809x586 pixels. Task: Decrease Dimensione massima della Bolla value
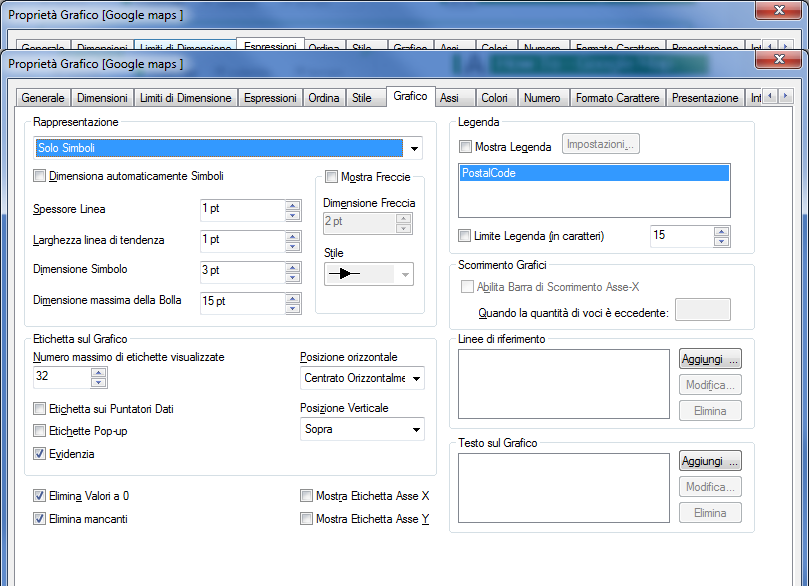click(x=293, y=308)
